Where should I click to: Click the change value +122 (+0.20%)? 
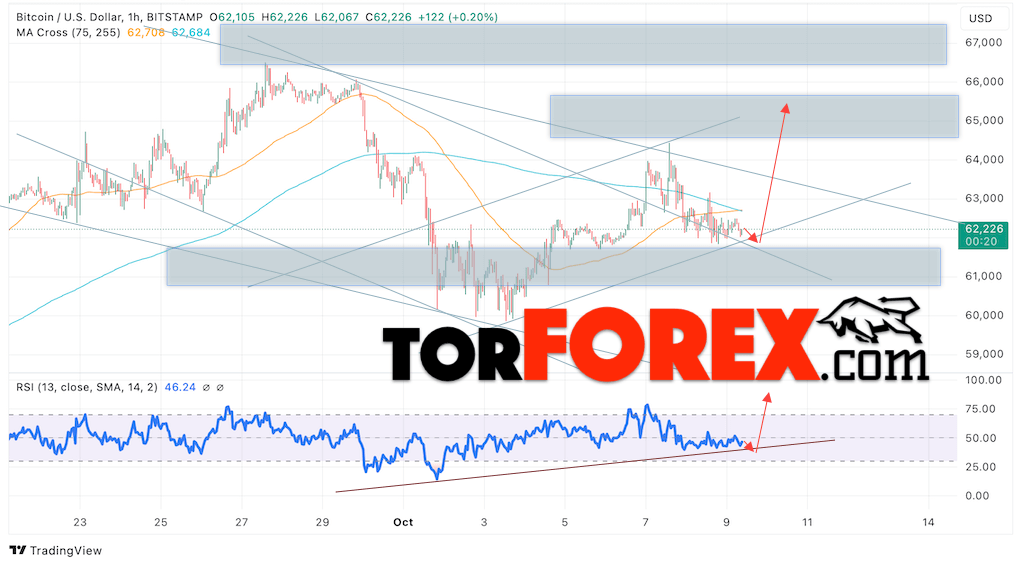coord(458,17)
